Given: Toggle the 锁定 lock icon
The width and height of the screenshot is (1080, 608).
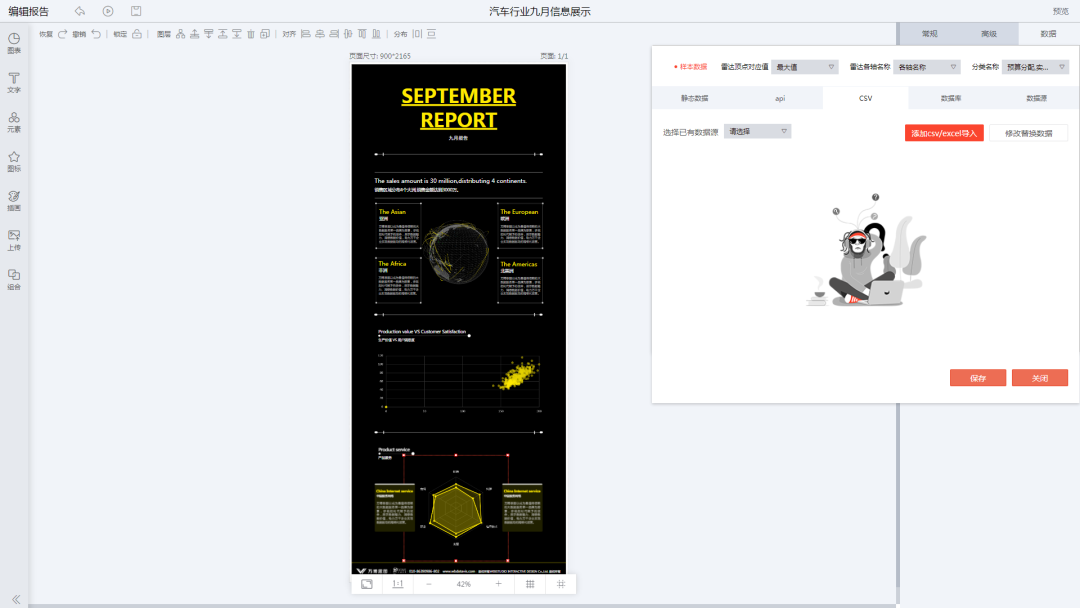Looking at the screenshot, I should [x=137, y=34].
